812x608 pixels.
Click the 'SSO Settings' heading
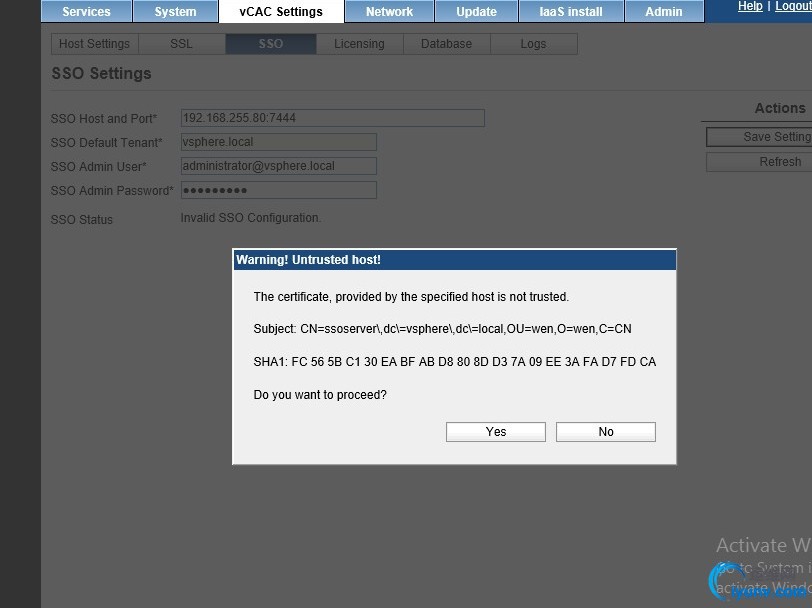pos(102,74)
